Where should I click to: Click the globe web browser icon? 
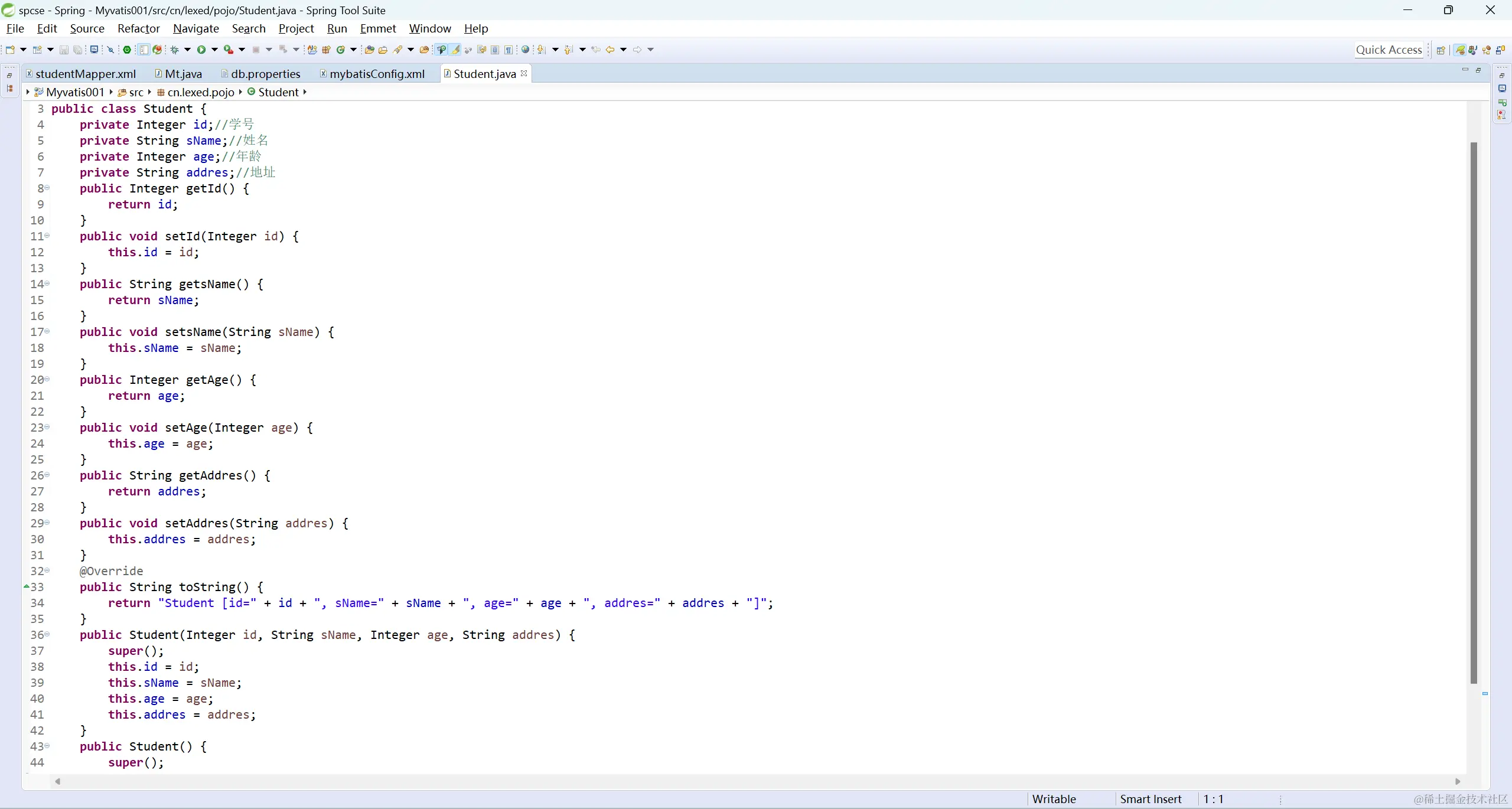coord(525,50)
